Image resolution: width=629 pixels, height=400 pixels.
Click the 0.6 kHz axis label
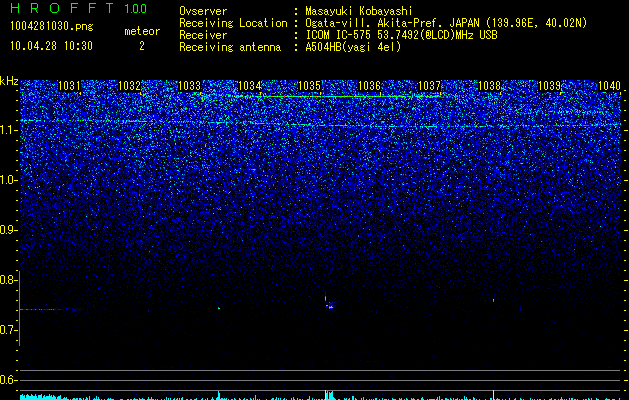(8, 380)
